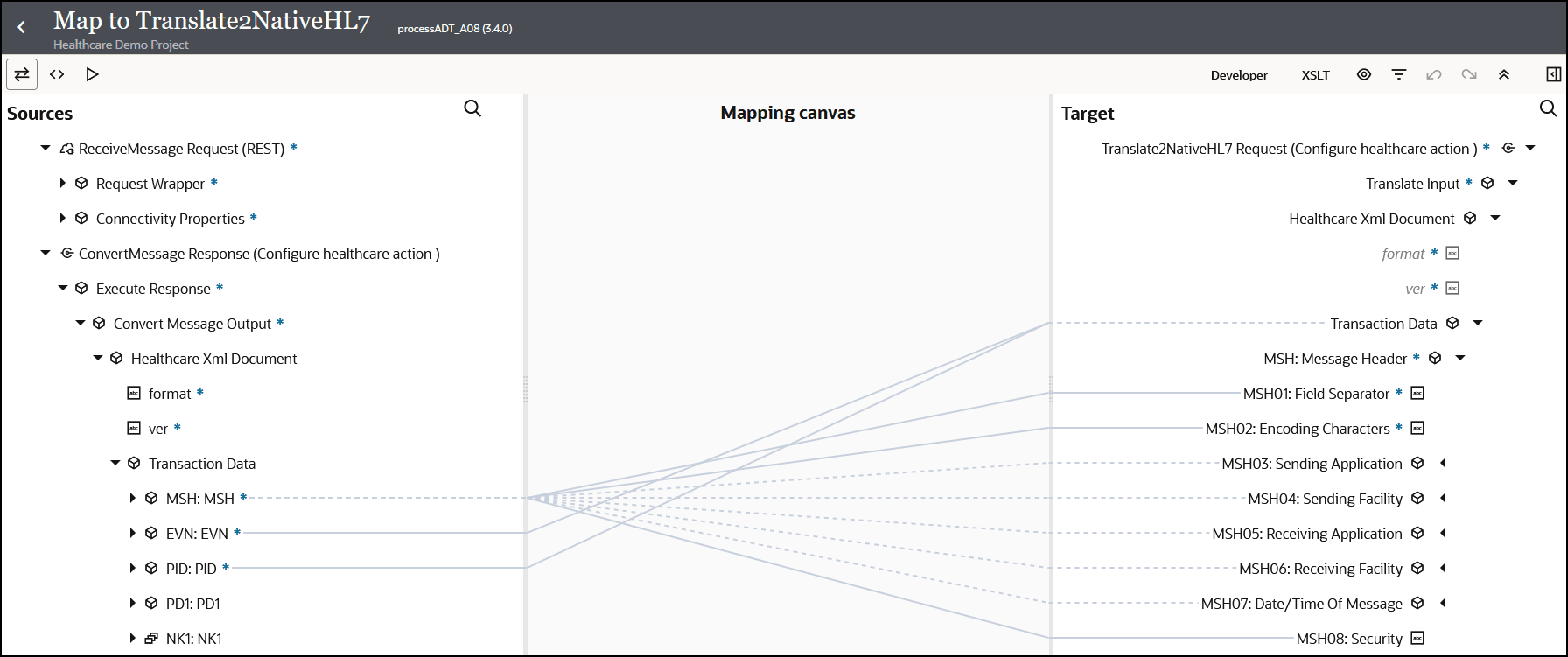
Task: Expand MSH03: Sending Application target
Action: tap(1443, 463)
